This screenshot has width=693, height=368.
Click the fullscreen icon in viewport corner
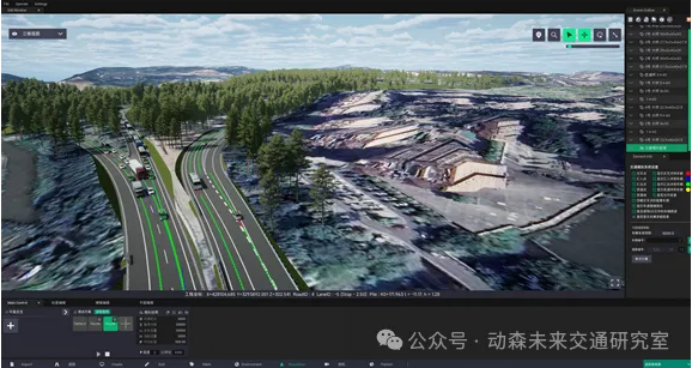[x=615, y=283]
